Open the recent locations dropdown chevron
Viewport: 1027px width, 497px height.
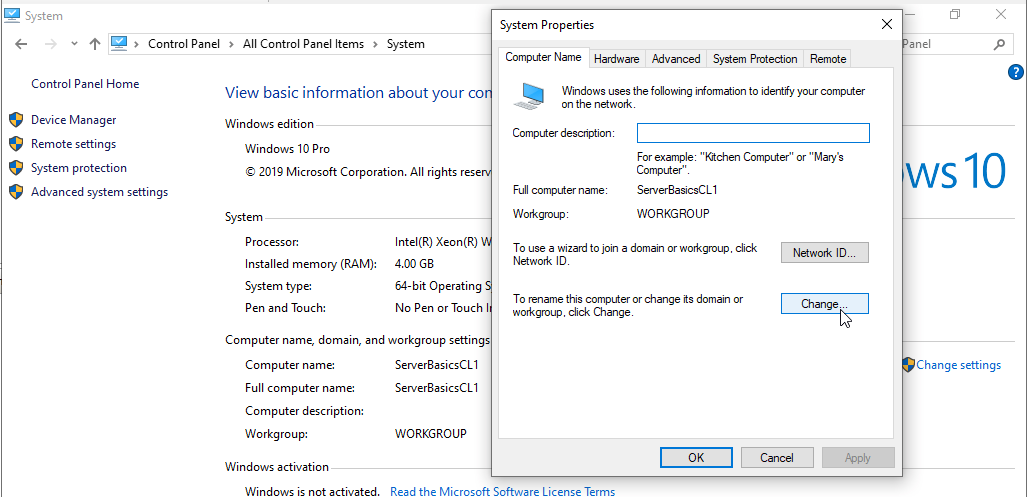[74, 44]
